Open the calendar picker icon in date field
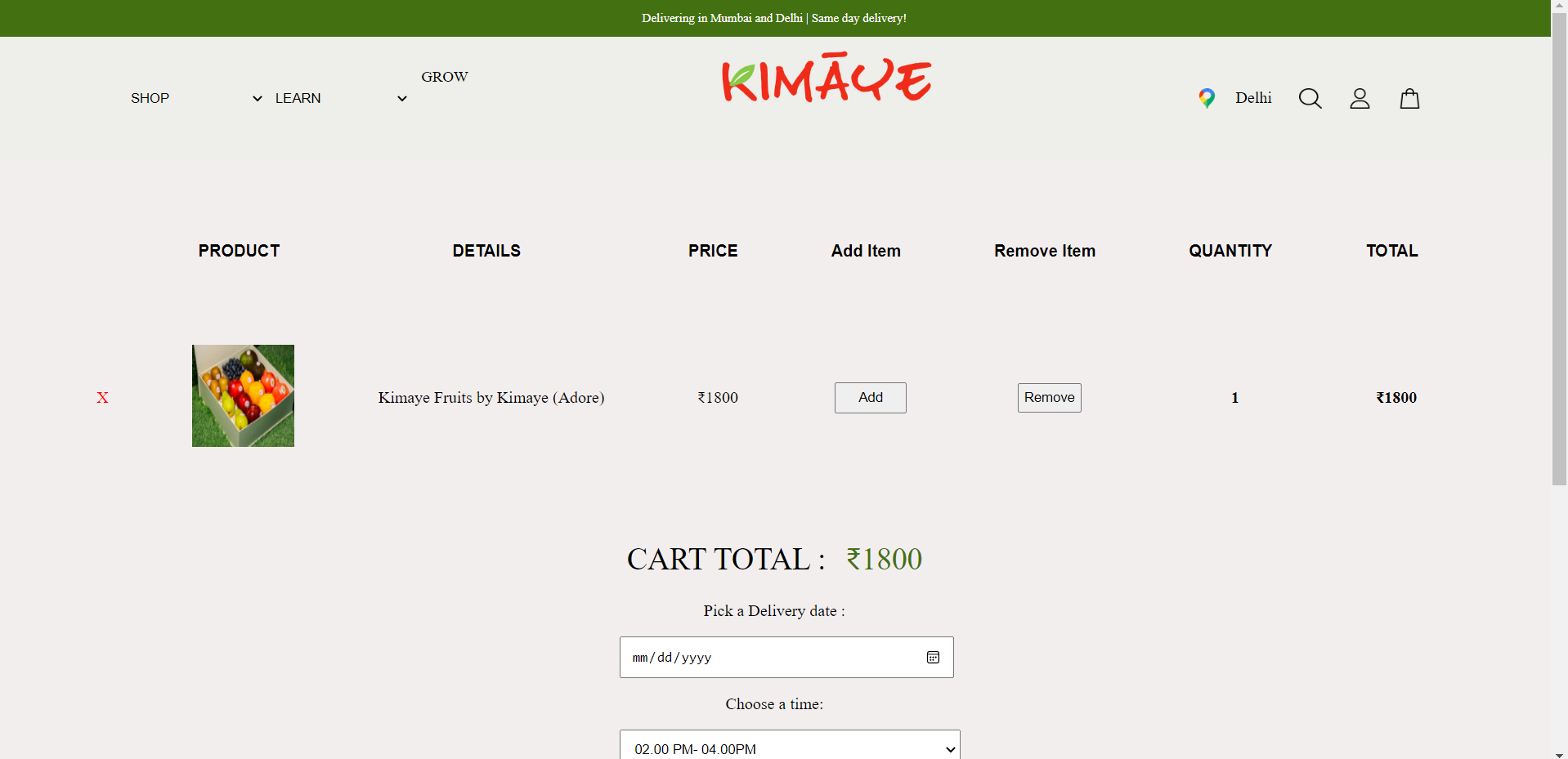The image size is (1568, 759). pos(933,658)
